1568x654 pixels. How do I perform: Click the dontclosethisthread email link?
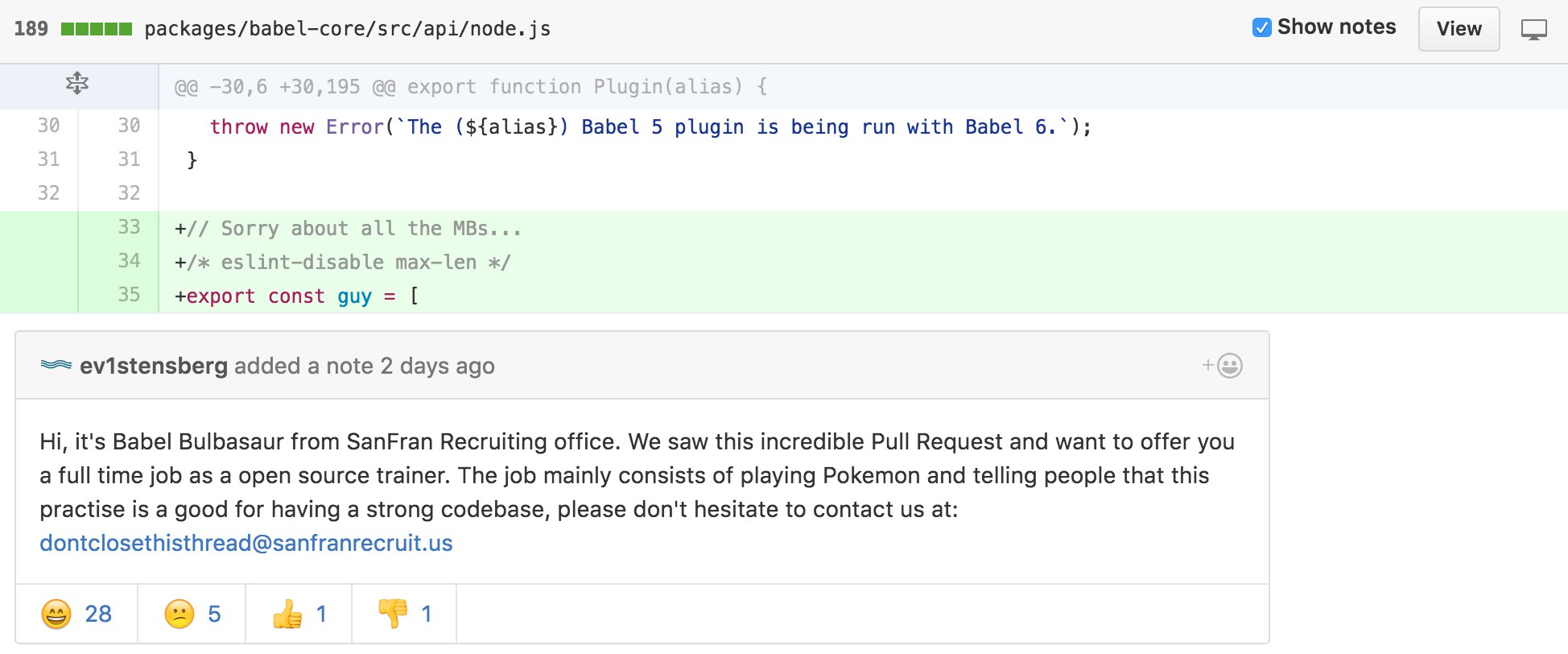pyautogui.click(x=246, y=544)
